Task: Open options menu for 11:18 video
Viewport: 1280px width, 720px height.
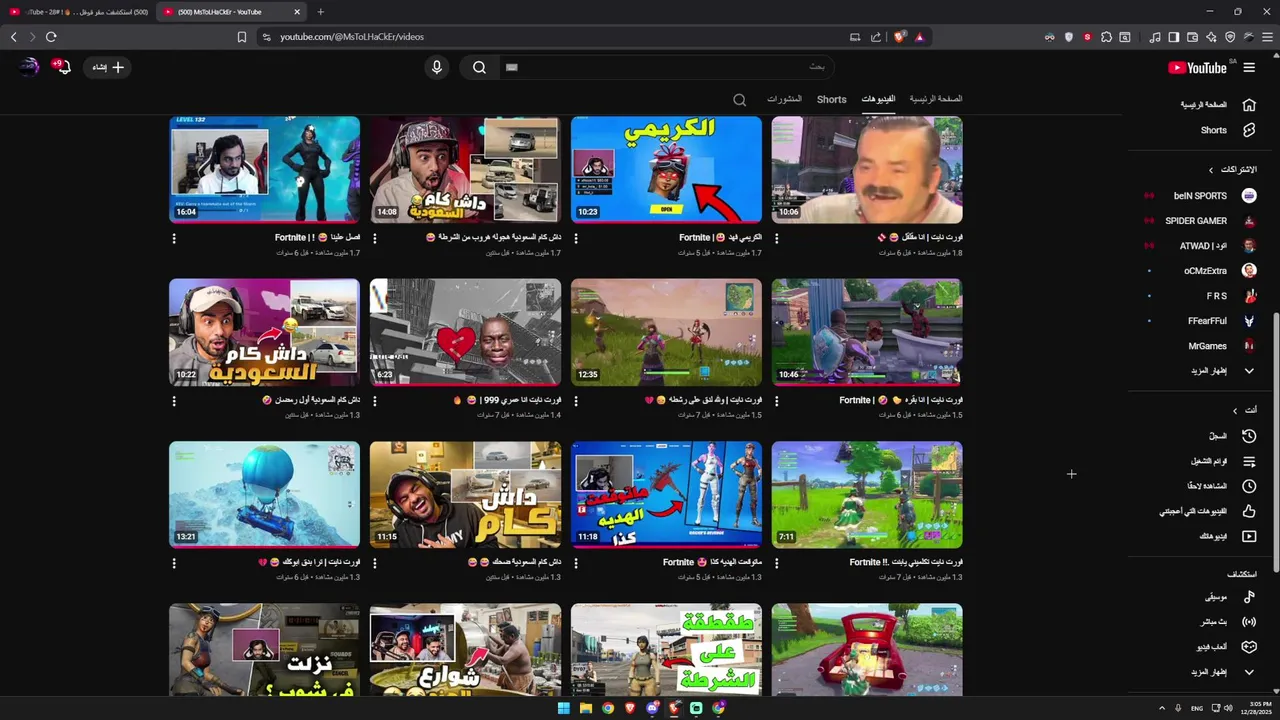Action: click(x=576, y=564)
